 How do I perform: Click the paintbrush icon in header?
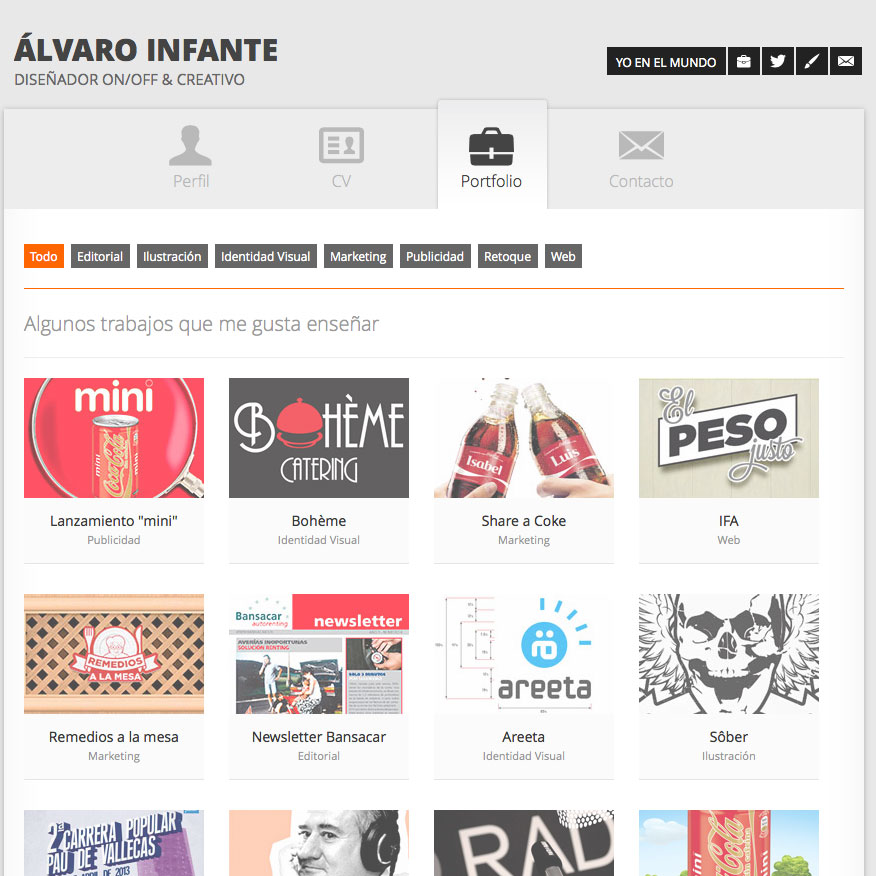point(812,61)
